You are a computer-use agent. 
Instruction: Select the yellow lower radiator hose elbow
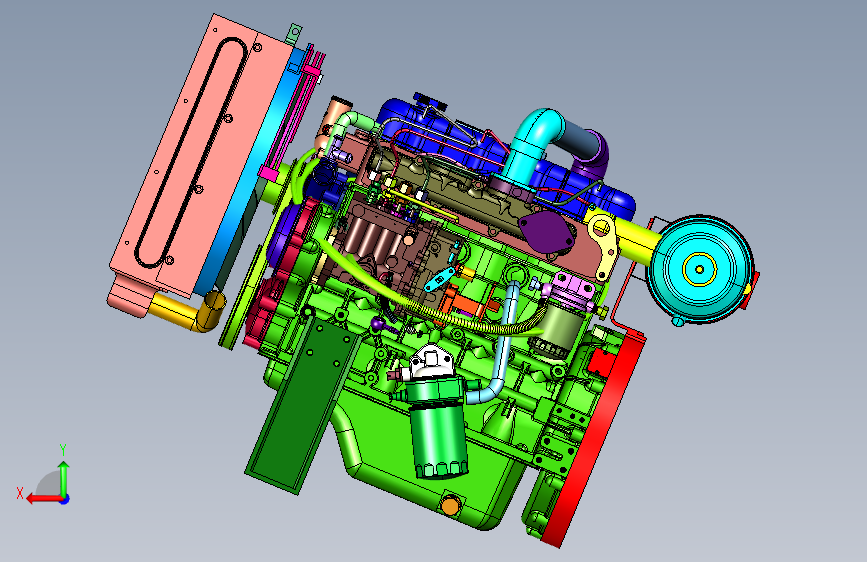pos(191,313)
